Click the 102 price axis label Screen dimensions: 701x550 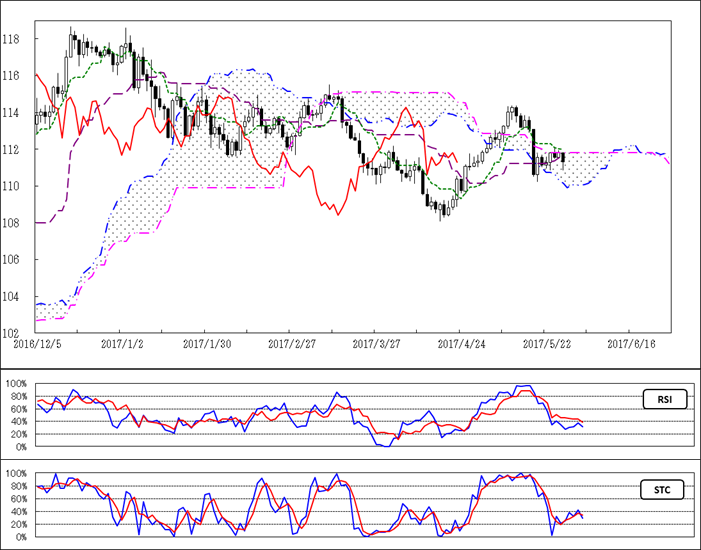[x=14, y=333]
